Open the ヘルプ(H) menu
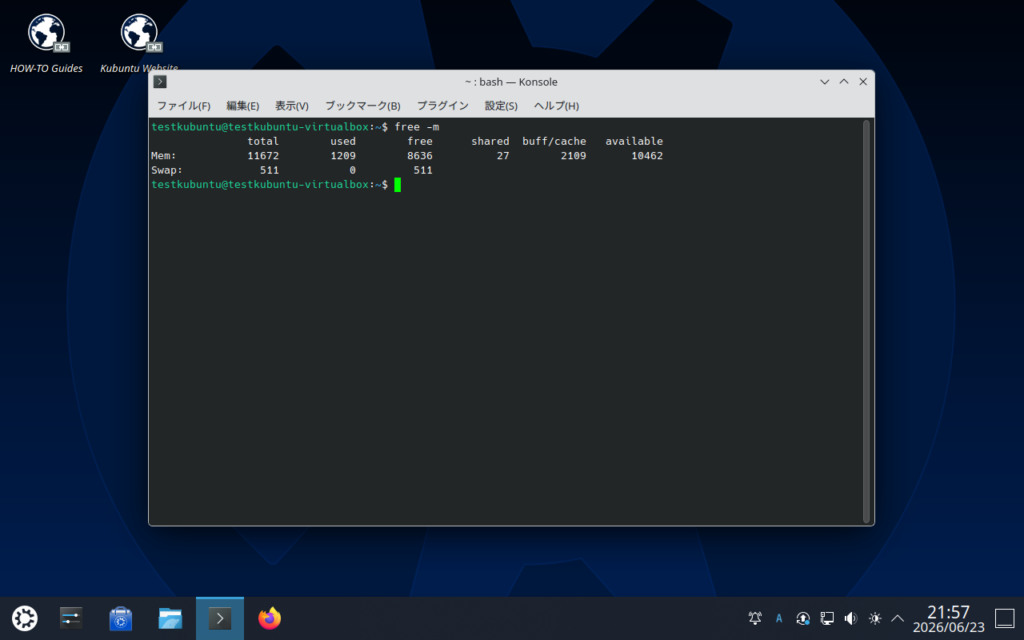 pyautogui.click(x=556, y=106)
